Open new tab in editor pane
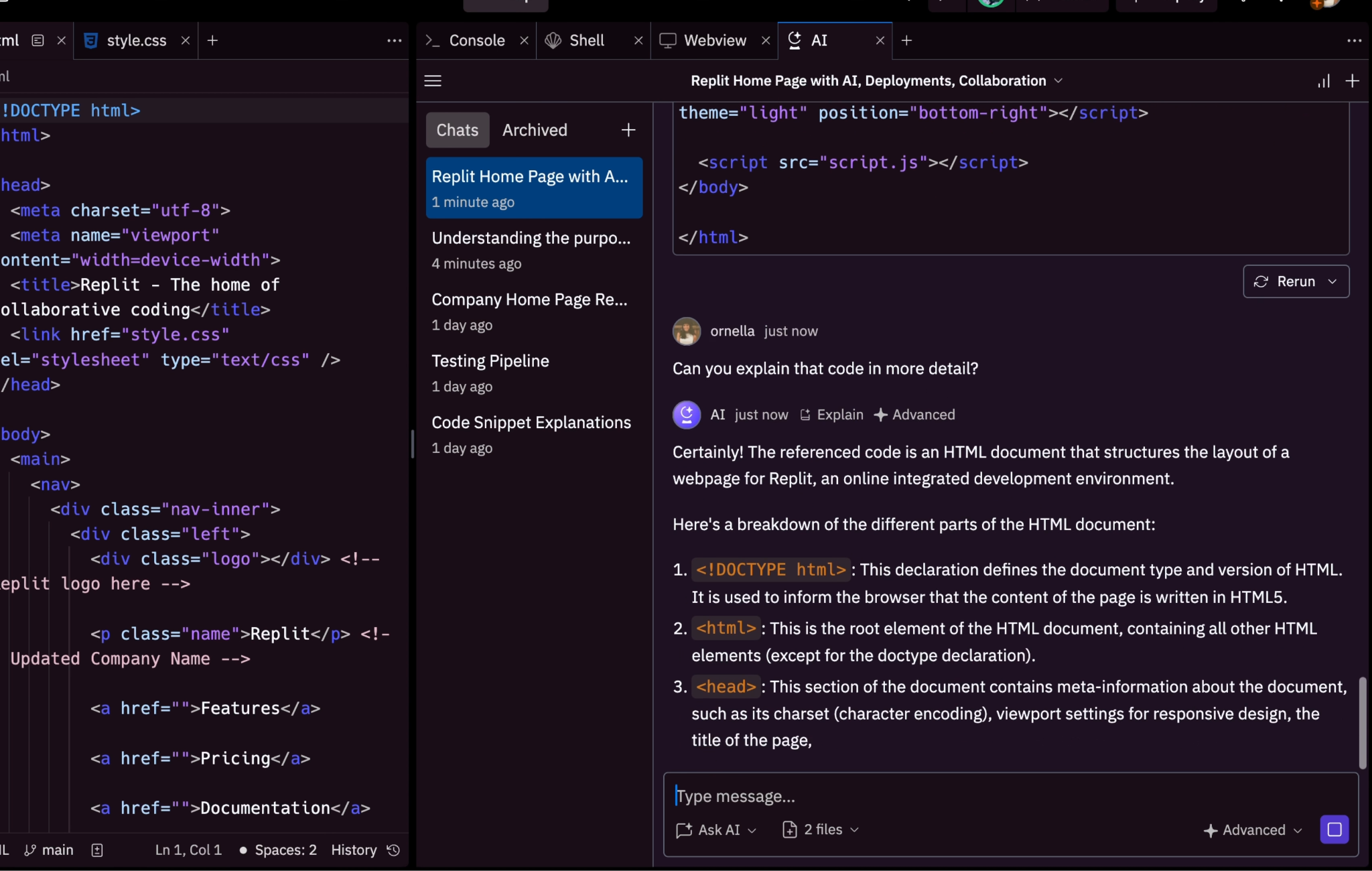The height and width of the screenshot is (871, 1372). (x=212, y=40)
